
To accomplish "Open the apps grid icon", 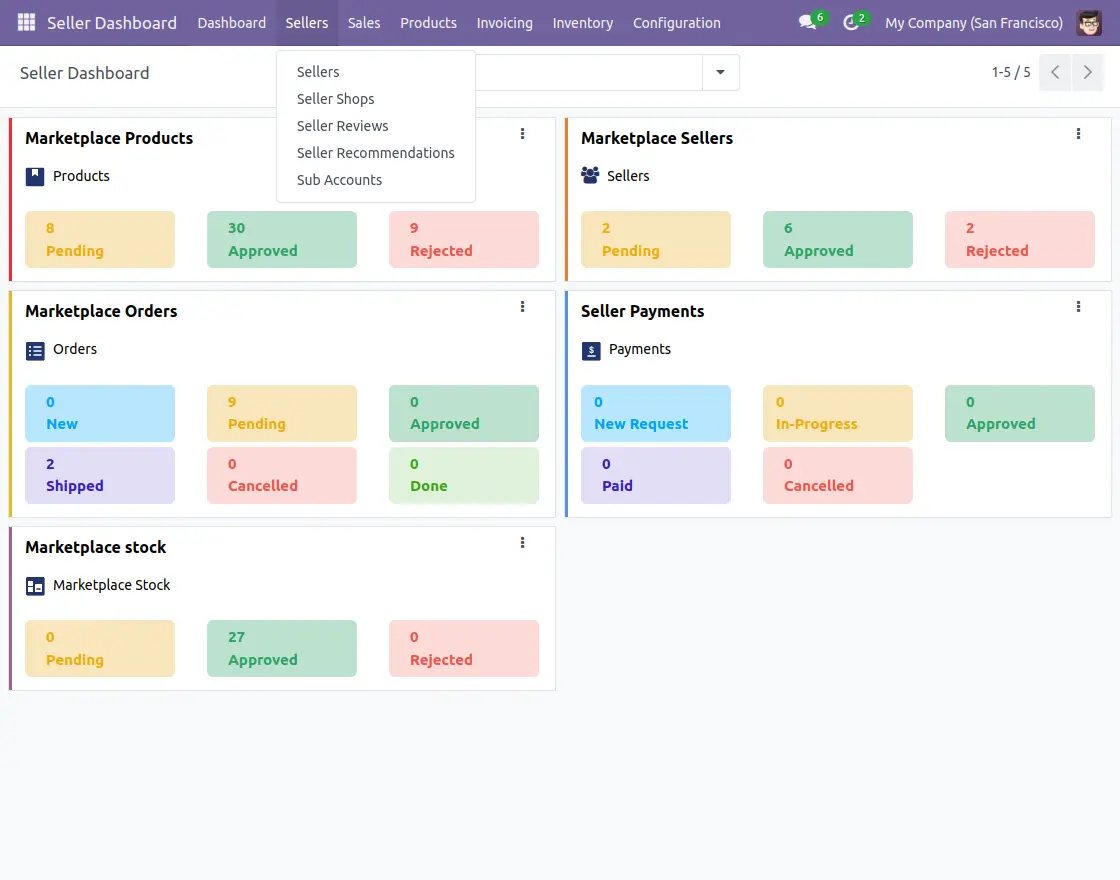I will point(25,22).
